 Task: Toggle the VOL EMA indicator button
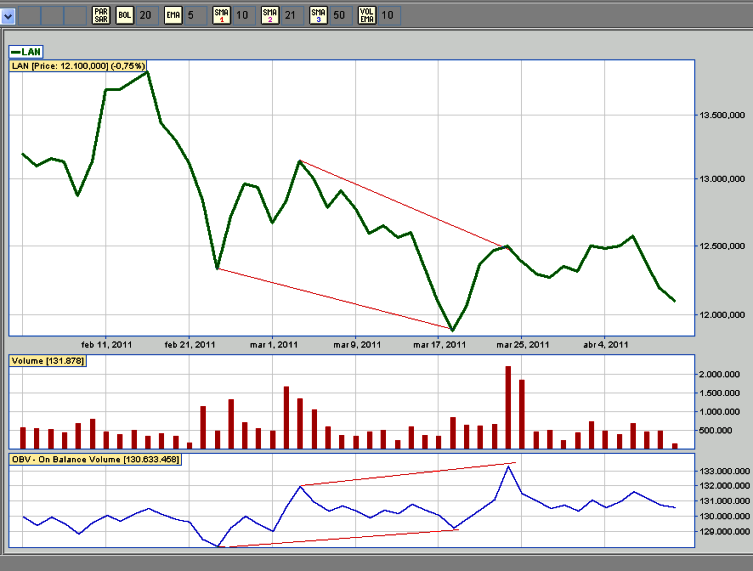365,15
